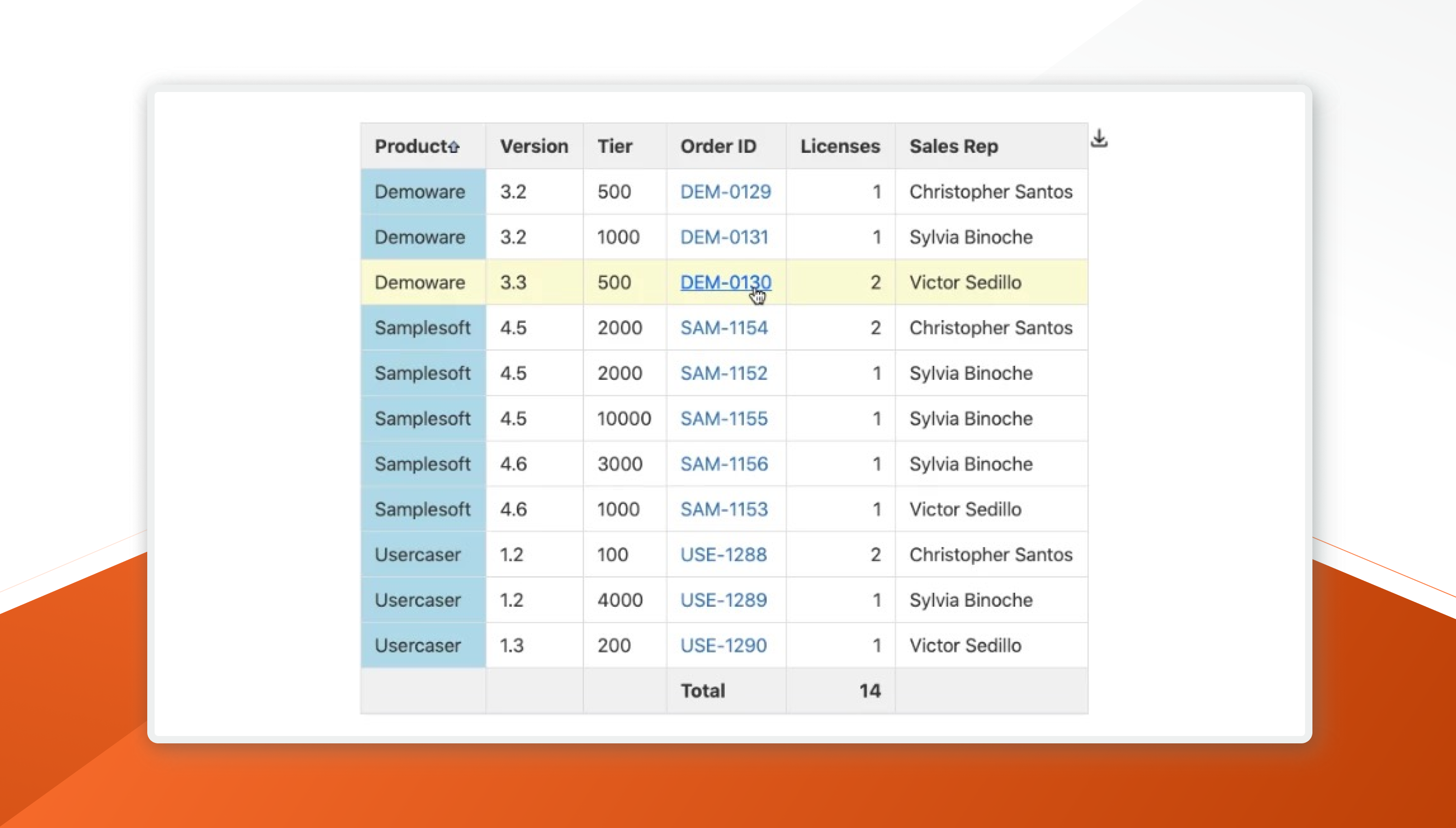Screen dimensions: 1456x828
Task: Sort by the Tier column header
Action: point(614,146)
